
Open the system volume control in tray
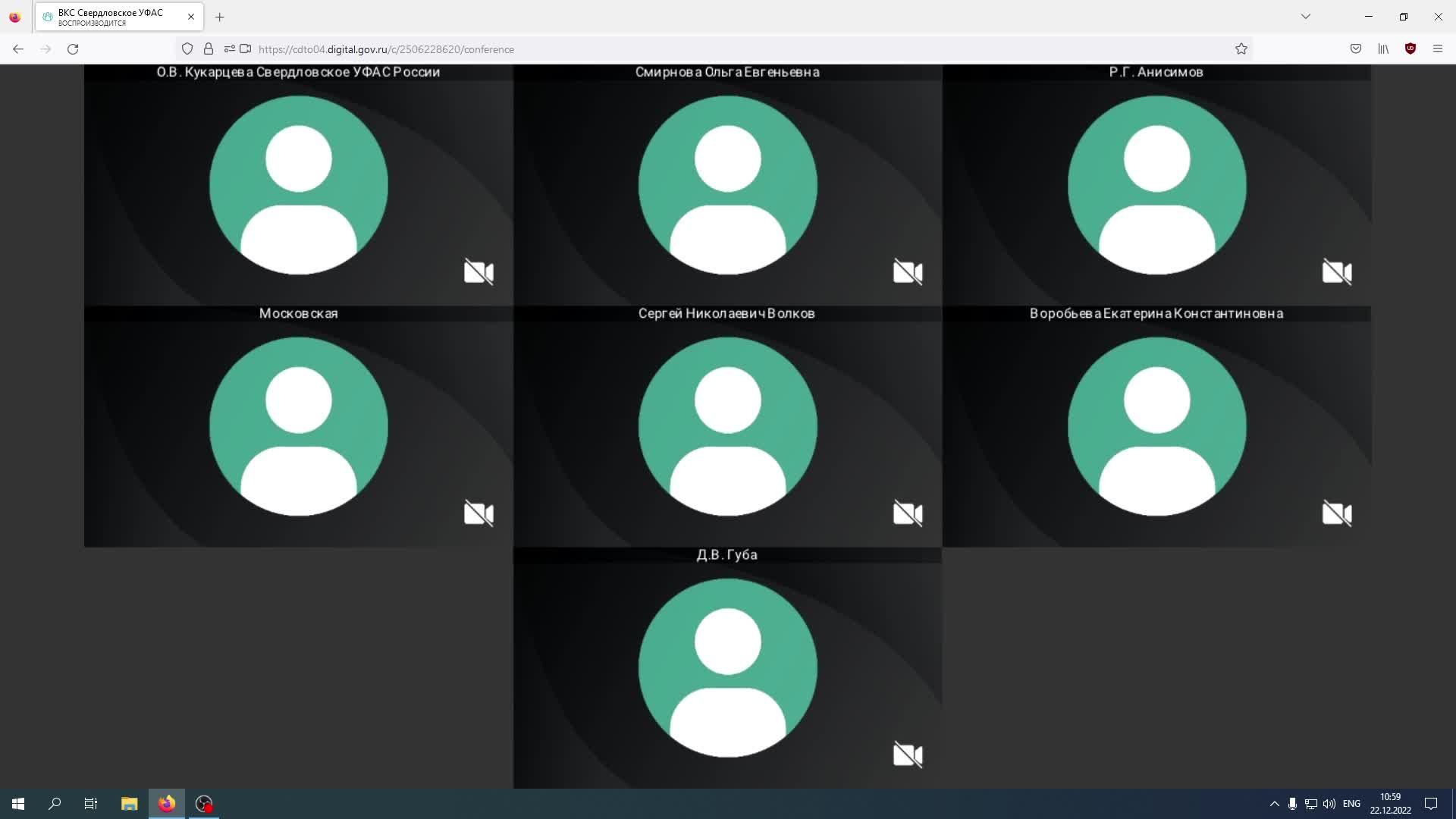point(1329,804)
